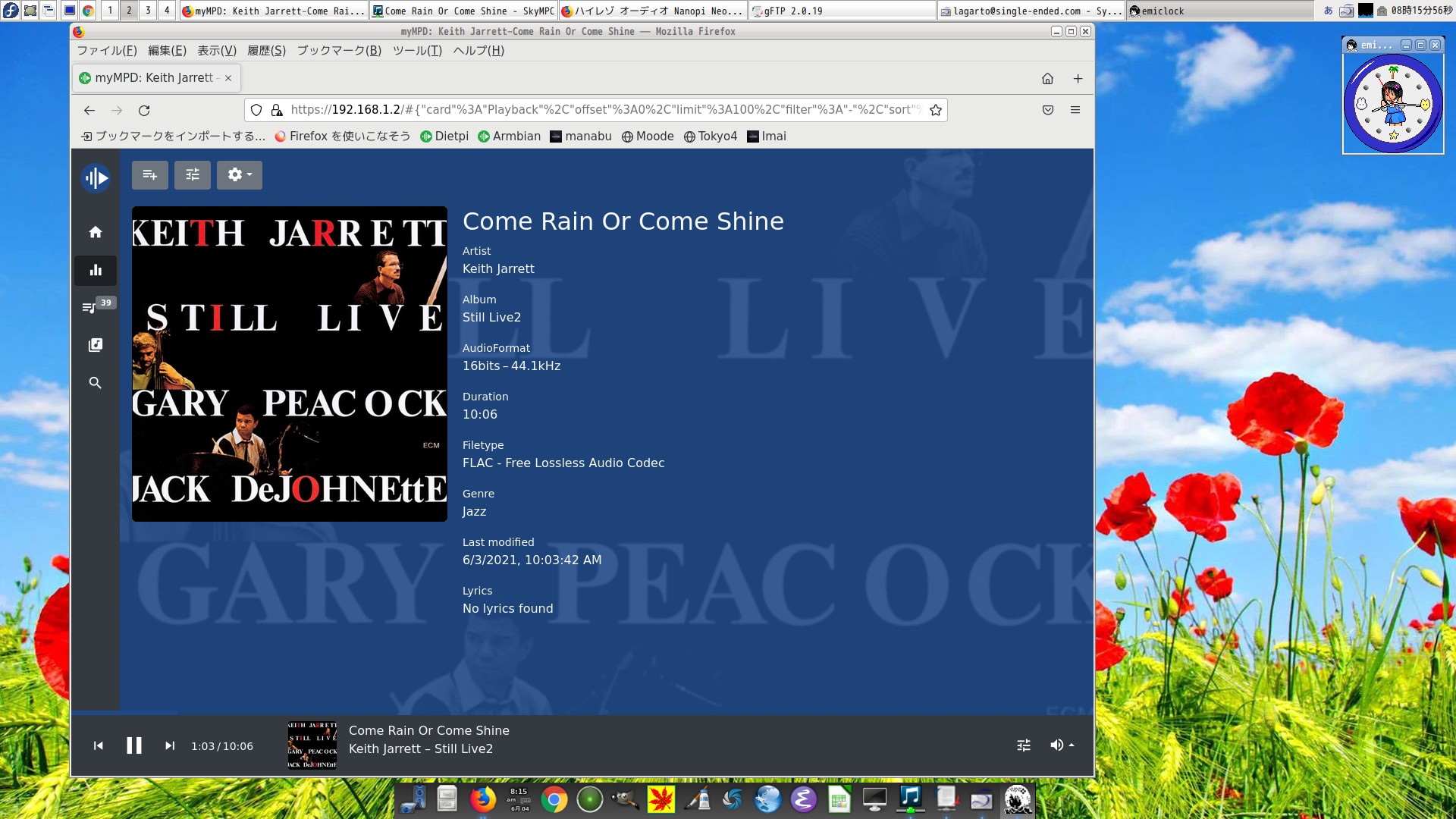Click the Keith Jarrett artist link
Screen dimensions: 1456x819
coord(498,268)
